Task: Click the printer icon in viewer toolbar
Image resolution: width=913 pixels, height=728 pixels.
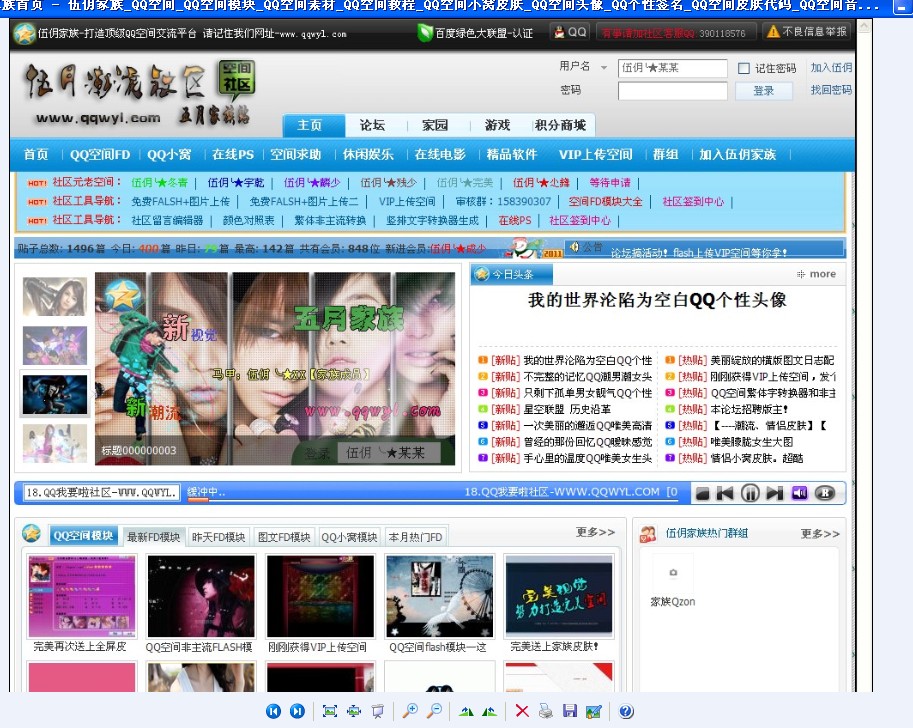Action: pos(545,711)
